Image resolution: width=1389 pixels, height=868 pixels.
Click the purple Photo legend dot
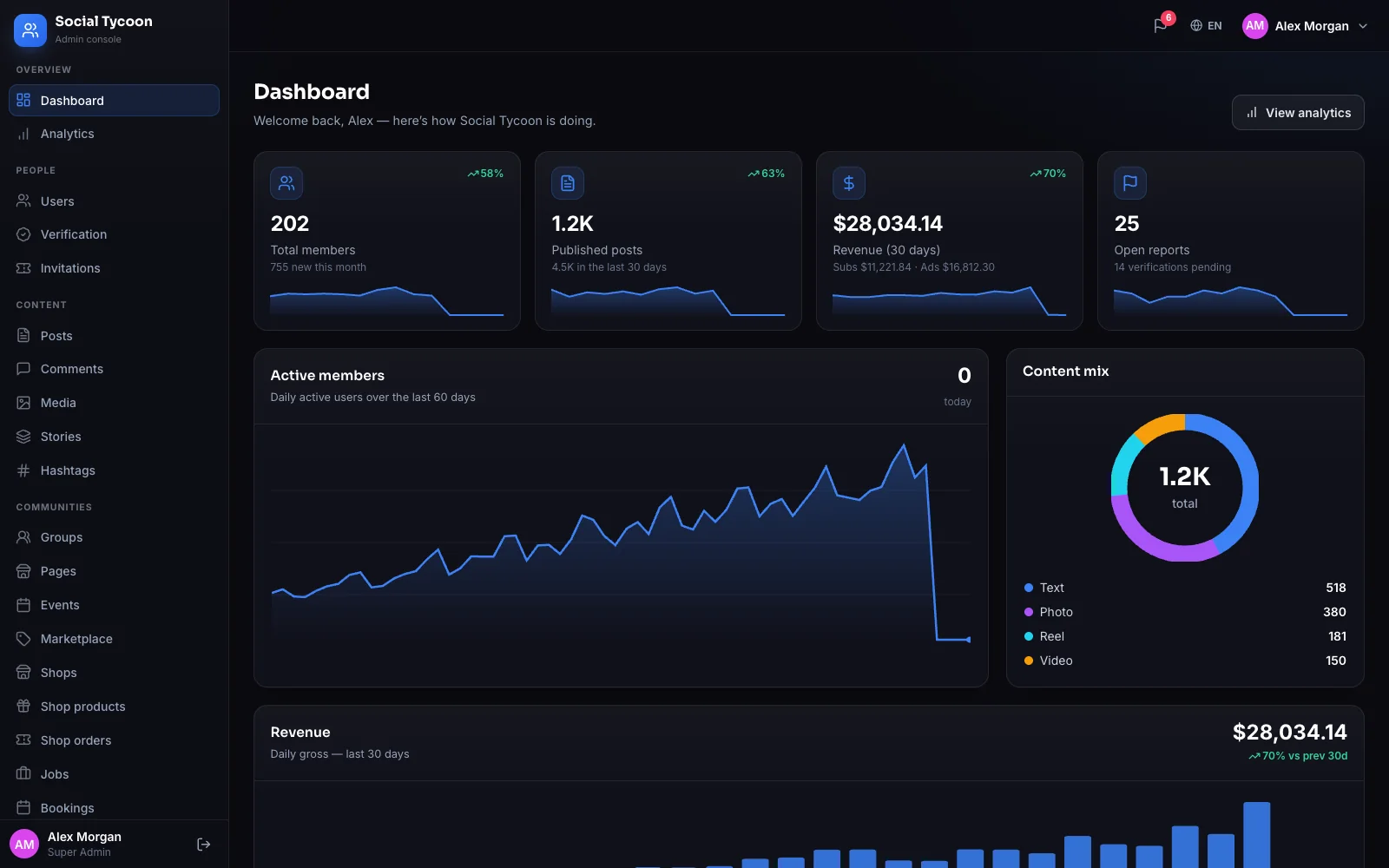click(1029, 612)
